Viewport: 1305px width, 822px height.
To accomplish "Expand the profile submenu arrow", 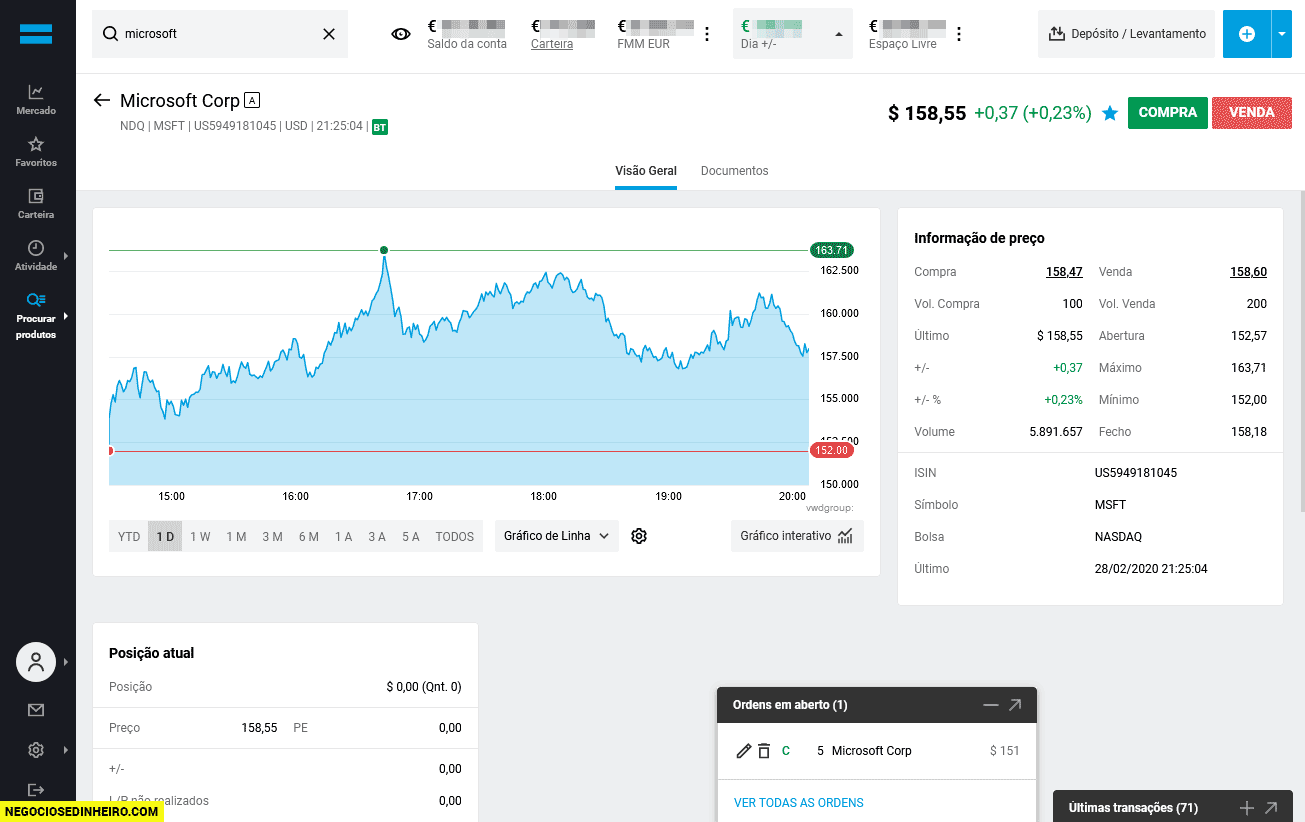I will click(67, 662).
